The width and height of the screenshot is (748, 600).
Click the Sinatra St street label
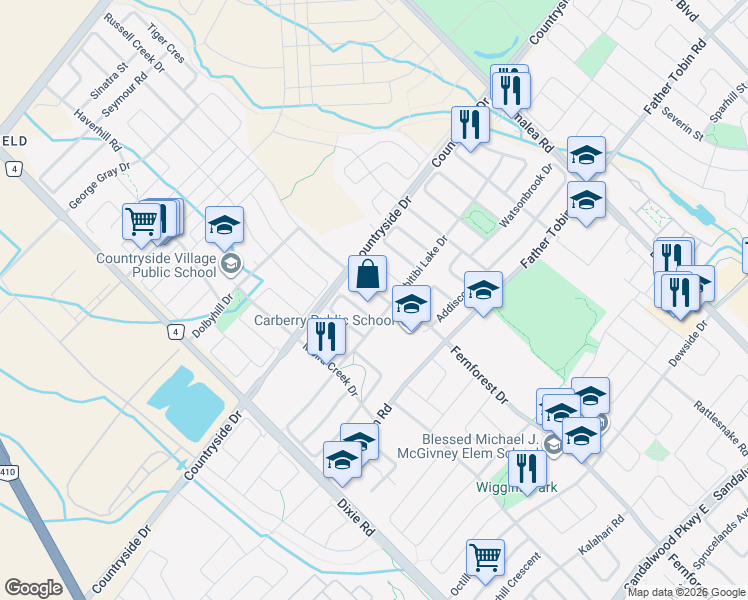tap(109, 80)
